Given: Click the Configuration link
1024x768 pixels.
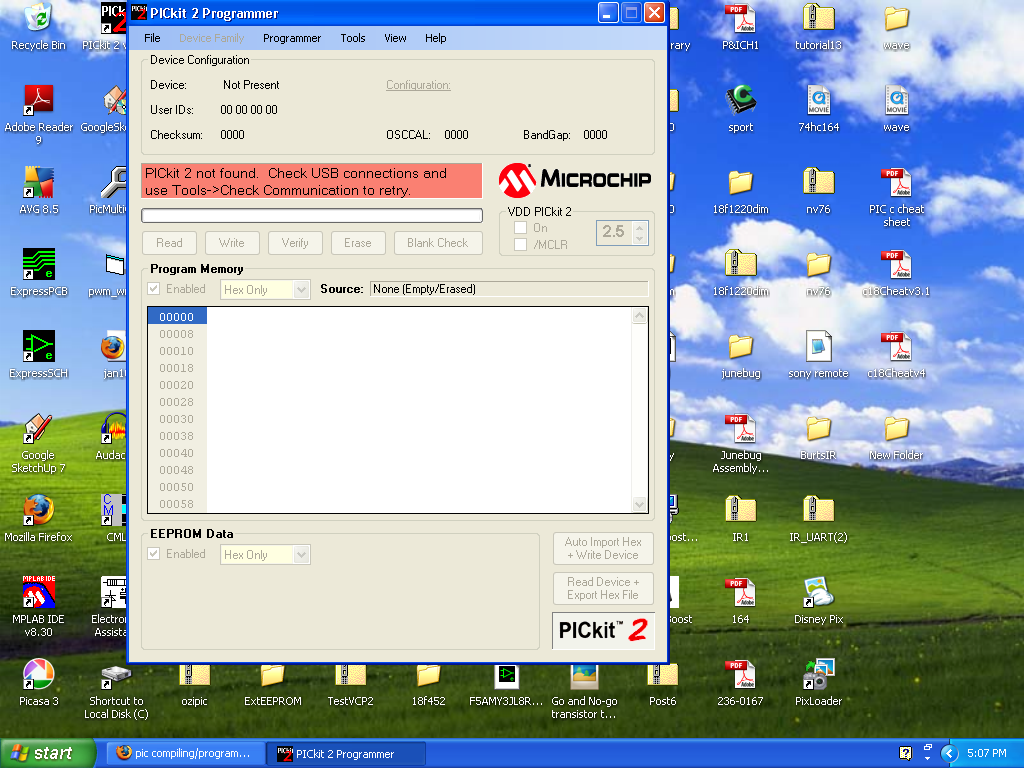Looking at the screenshot, I should click(418, 85).
